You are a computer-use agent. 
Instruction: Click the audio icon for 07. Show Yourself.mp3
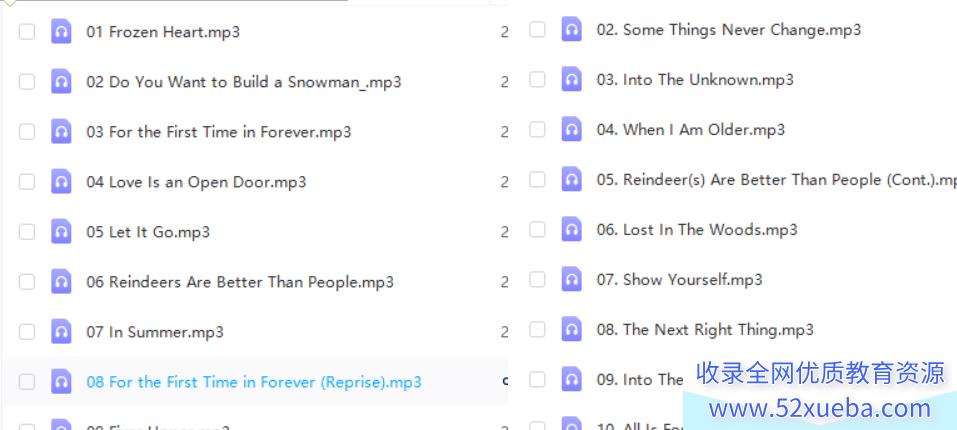[571, 279]
